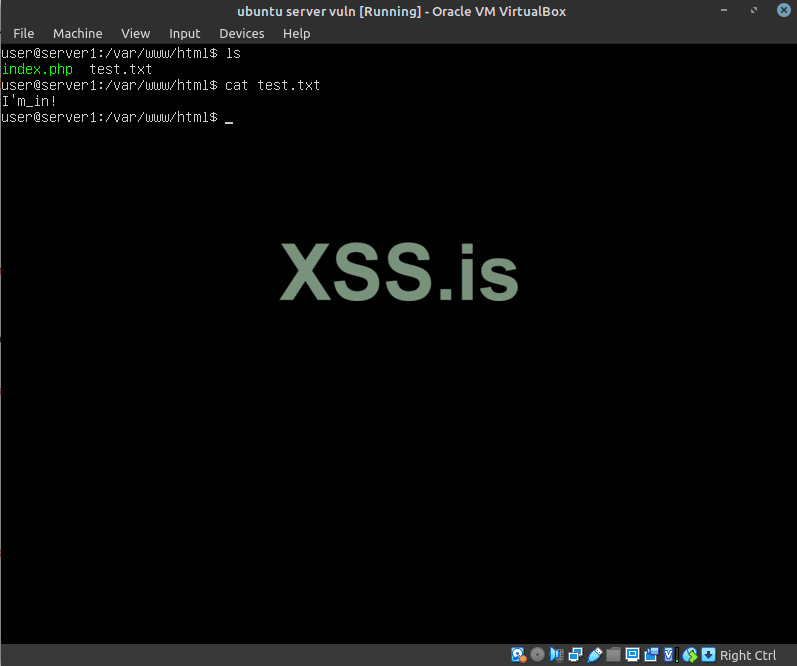Click test.txt in the ls output
The image size is (797, 666).
120,69
